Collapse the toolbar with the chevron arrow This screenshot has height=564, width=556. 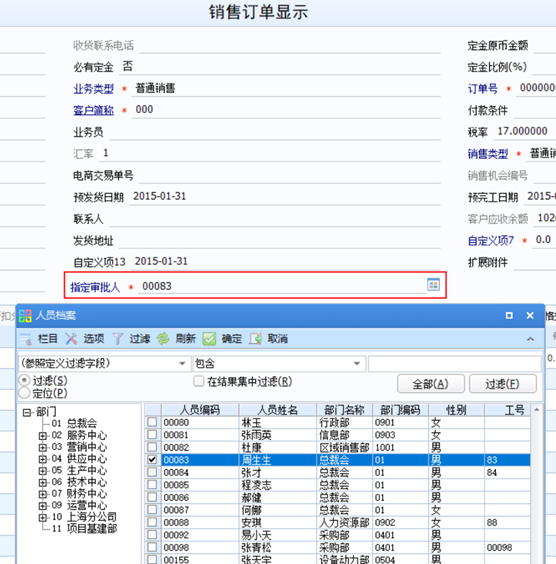[x=530, y=339]
